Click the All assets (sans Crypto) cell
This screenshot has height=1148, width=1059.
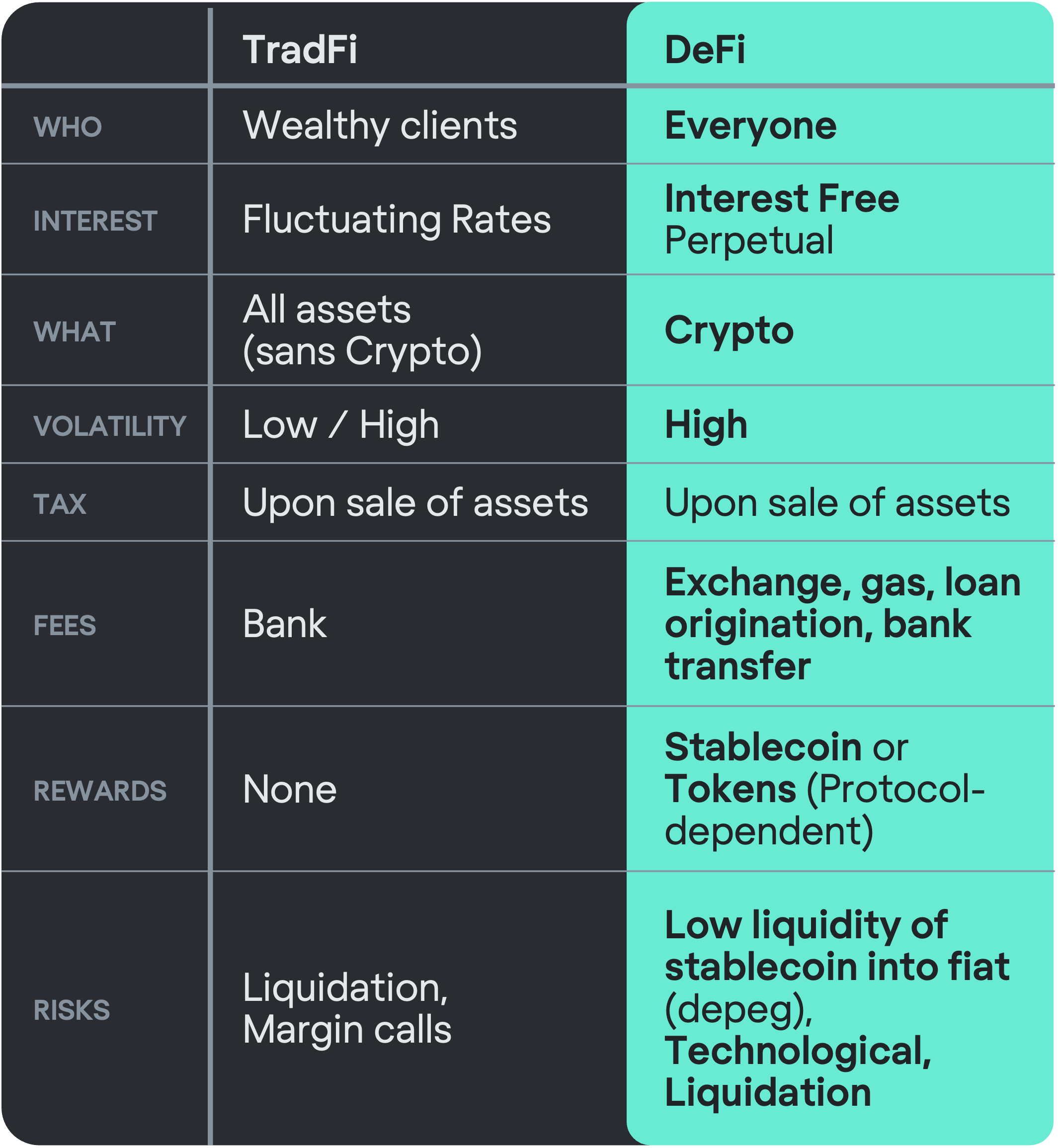pos(362,330)
